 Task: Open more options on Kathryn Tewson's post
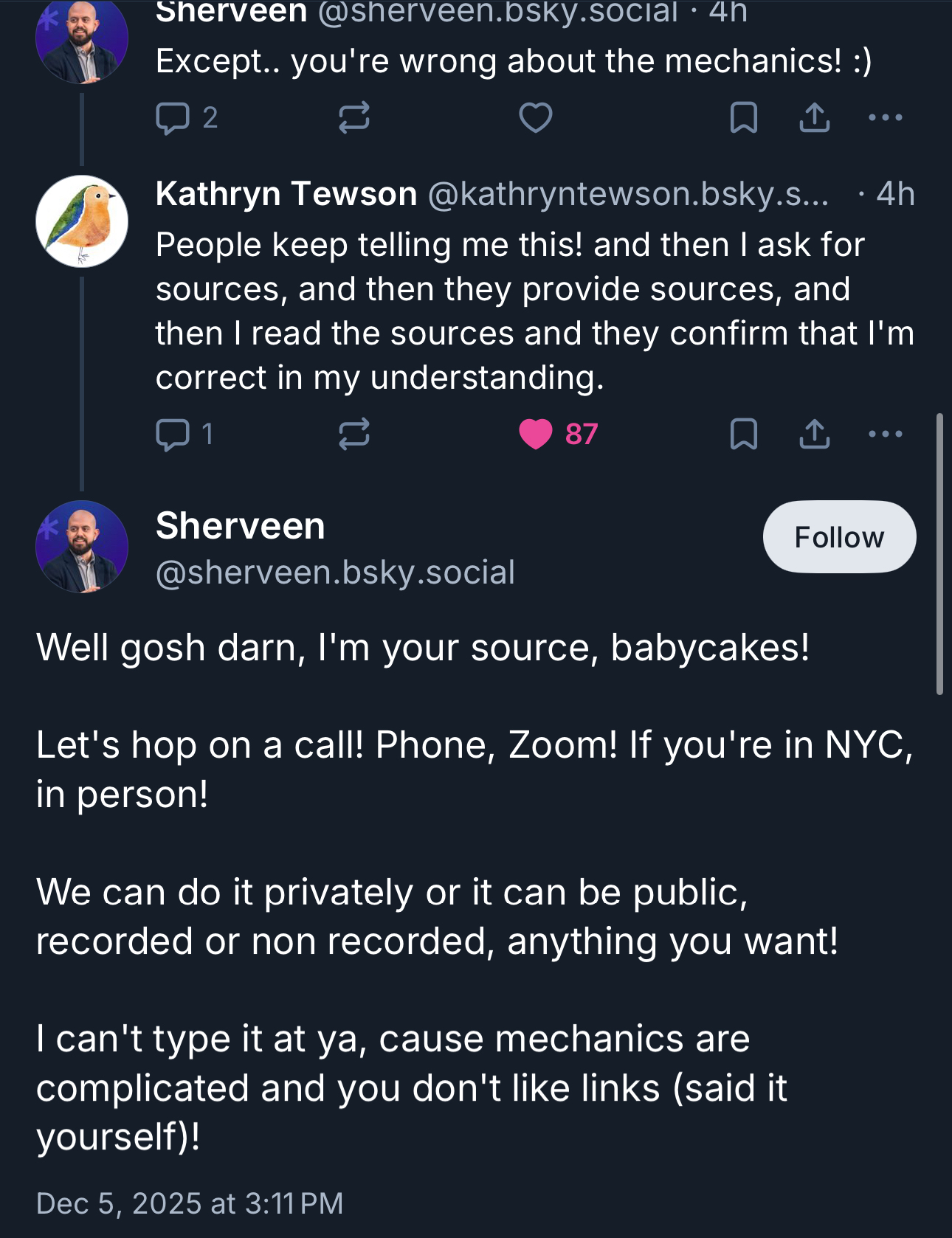[885, 434]
